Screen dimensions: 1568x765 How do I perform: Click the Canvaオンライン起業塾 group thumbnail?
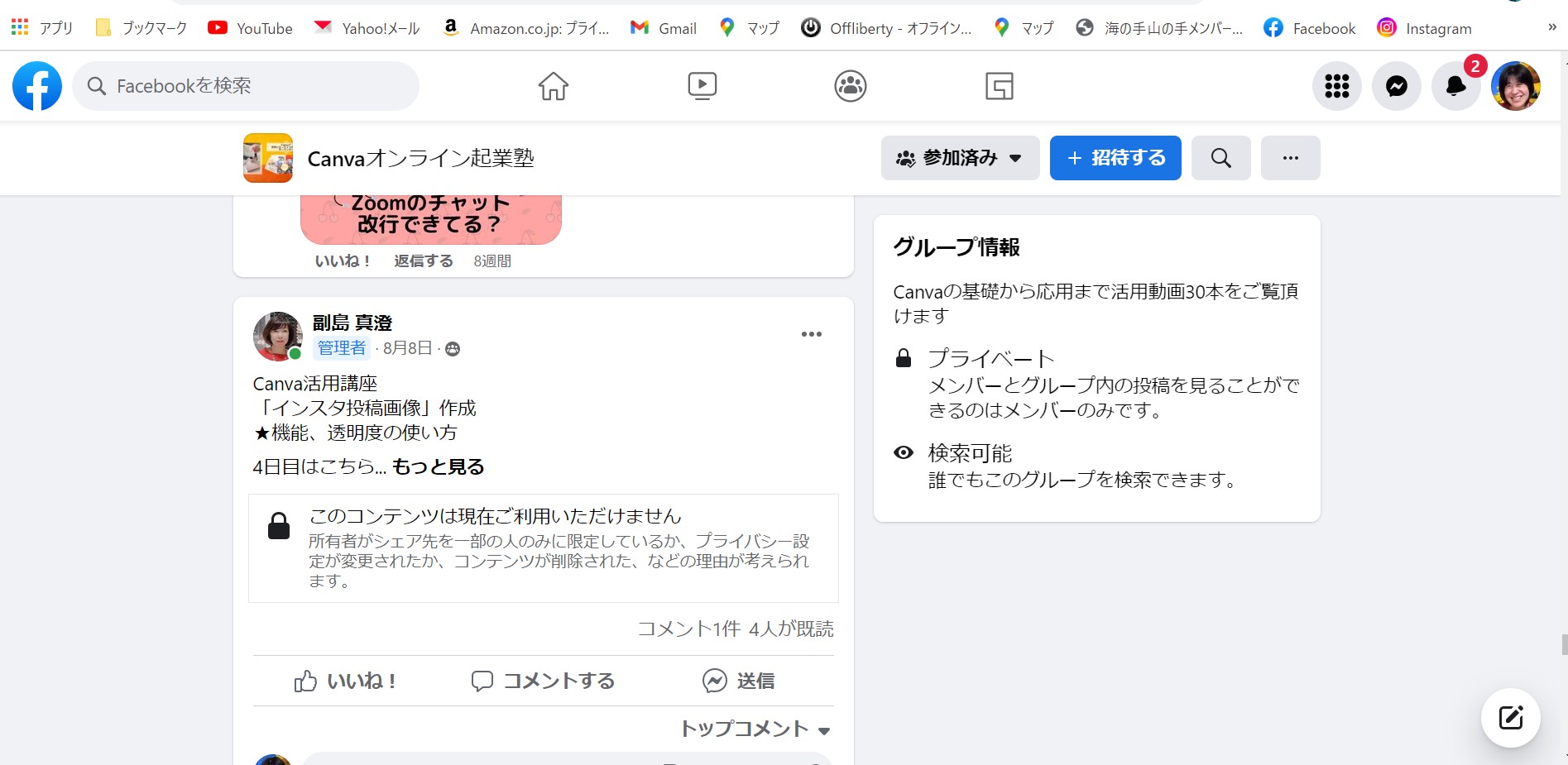tap(268, 158)
